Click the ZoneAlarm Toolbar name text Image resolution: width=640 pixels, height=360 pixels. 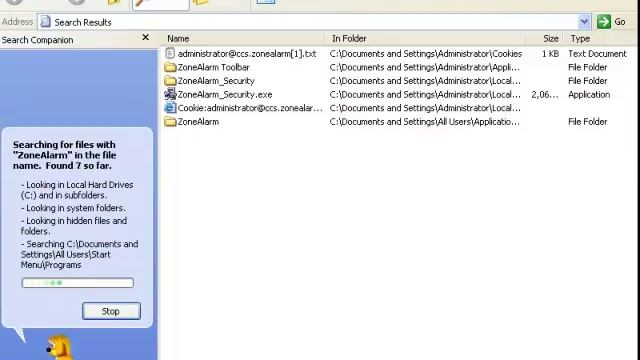tap(213, 67)
